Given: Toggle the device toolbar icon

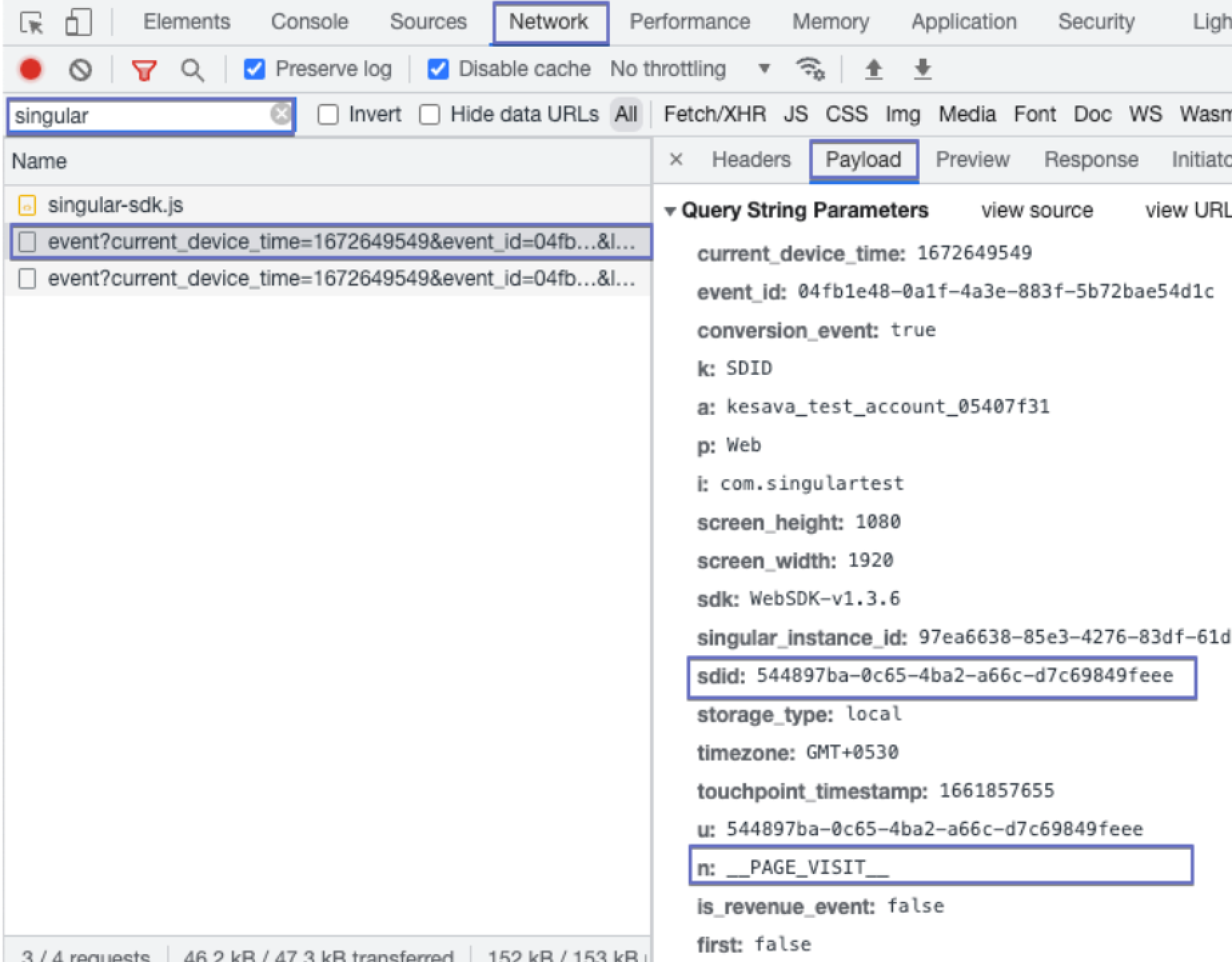Looking at the screenshot, I should 78,23.
